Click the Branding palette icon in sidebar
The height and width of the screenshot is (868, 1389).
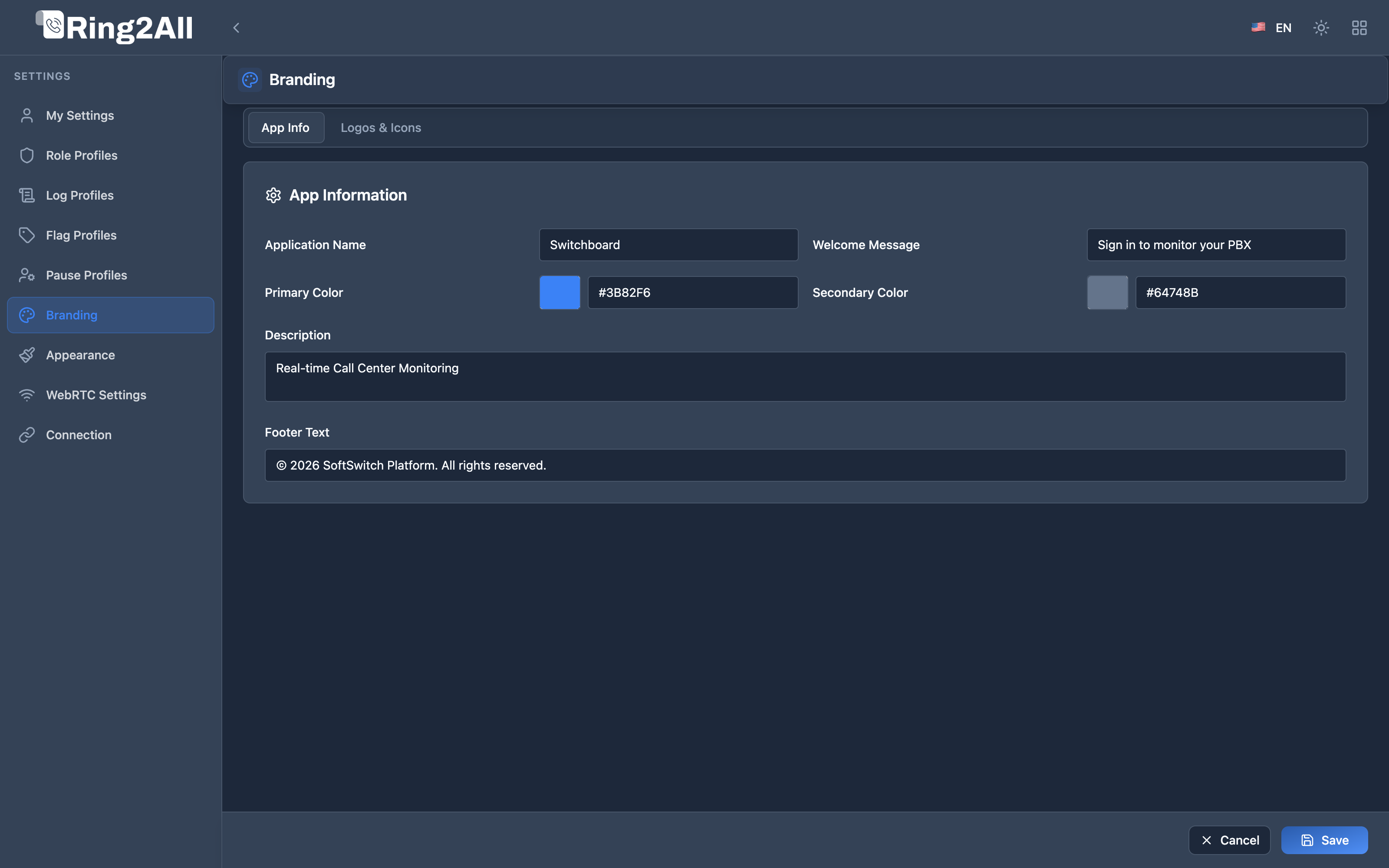click(x=27, y=315)
